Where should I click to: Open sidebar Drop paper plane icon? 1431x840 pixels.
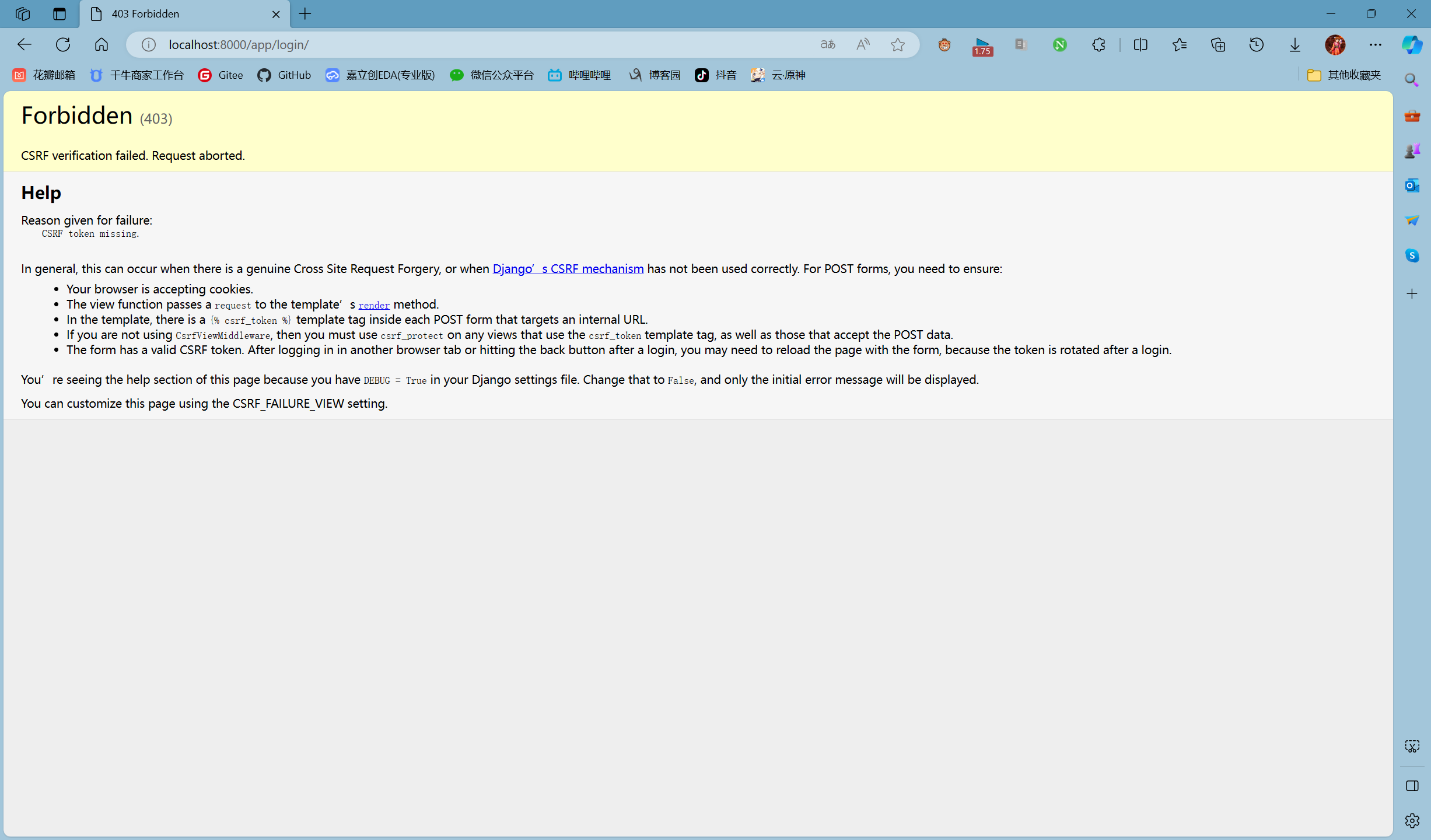pos(1412,220)
